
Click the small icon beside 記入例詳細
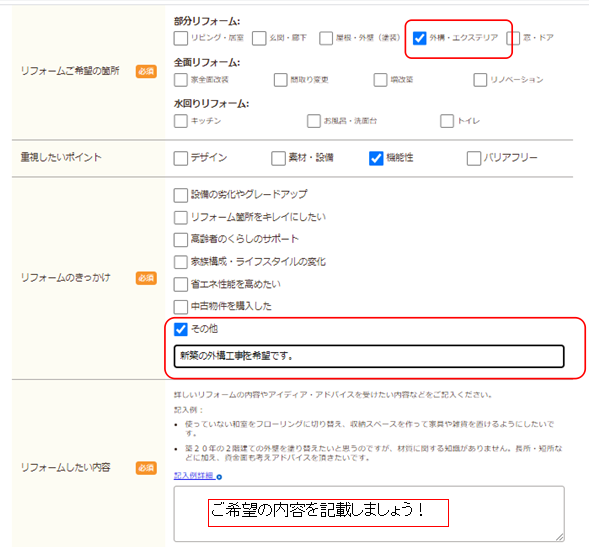219,477
